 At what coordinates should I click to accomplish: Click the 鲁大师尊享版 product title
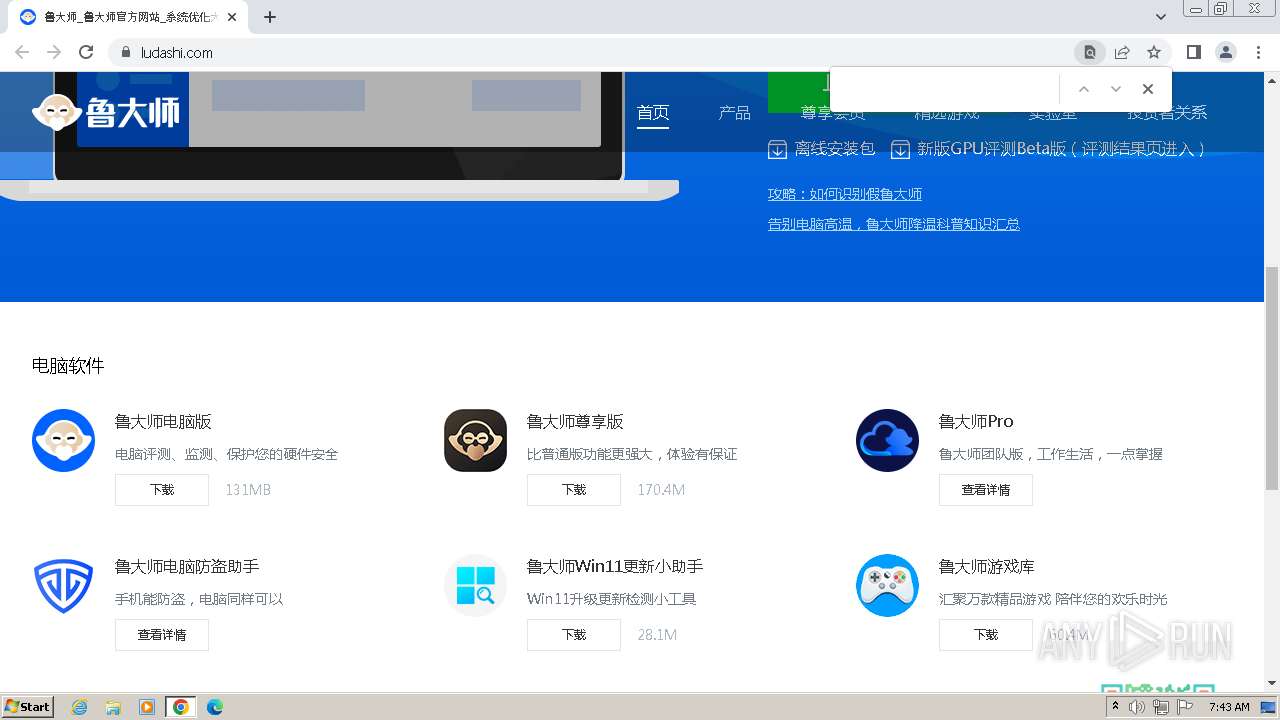coord(575,422)
